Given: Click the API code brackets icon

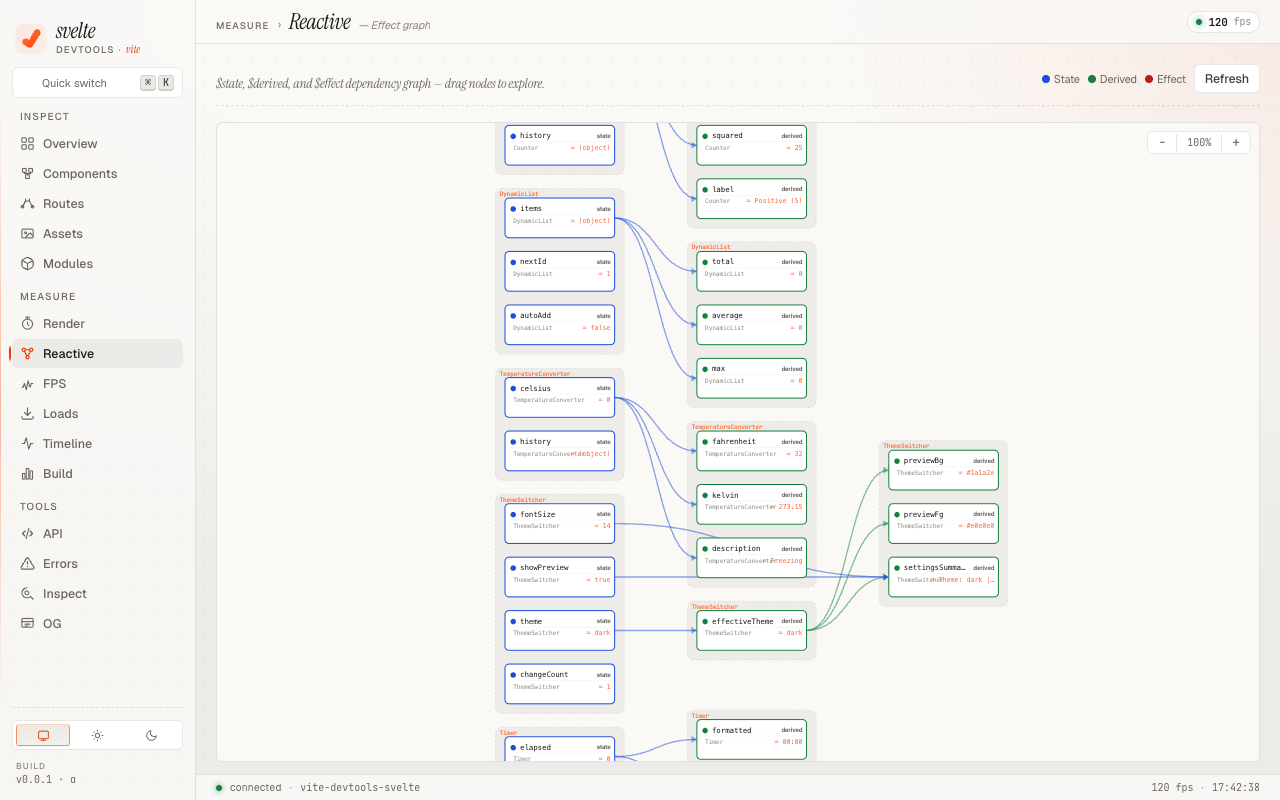Looking at the screenshot, I should pos(28,534).
